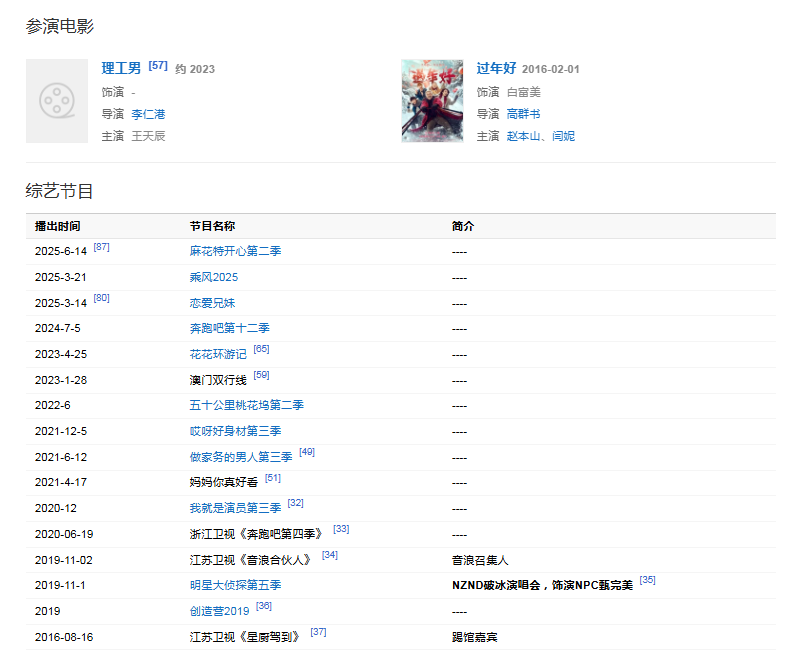This screenshot has width=799, height=652.
Task: Open the 恋爱兄妹 show link
Action: (x=212, y=303)
